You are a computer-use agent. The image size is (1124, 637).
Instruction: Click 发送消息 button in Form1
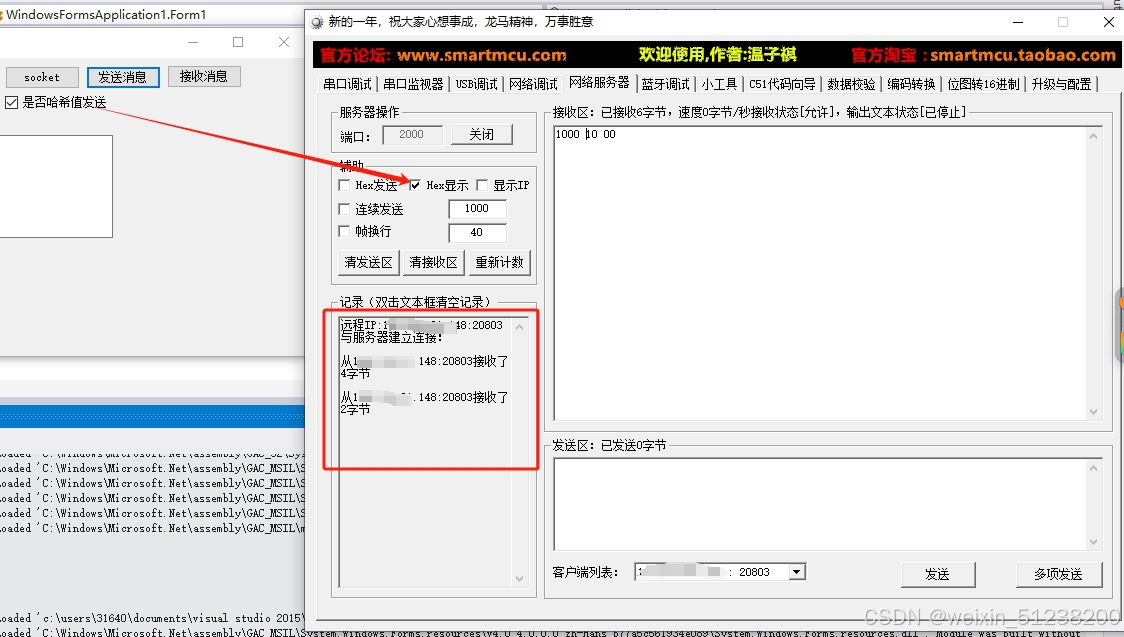[x=123, y=77]
